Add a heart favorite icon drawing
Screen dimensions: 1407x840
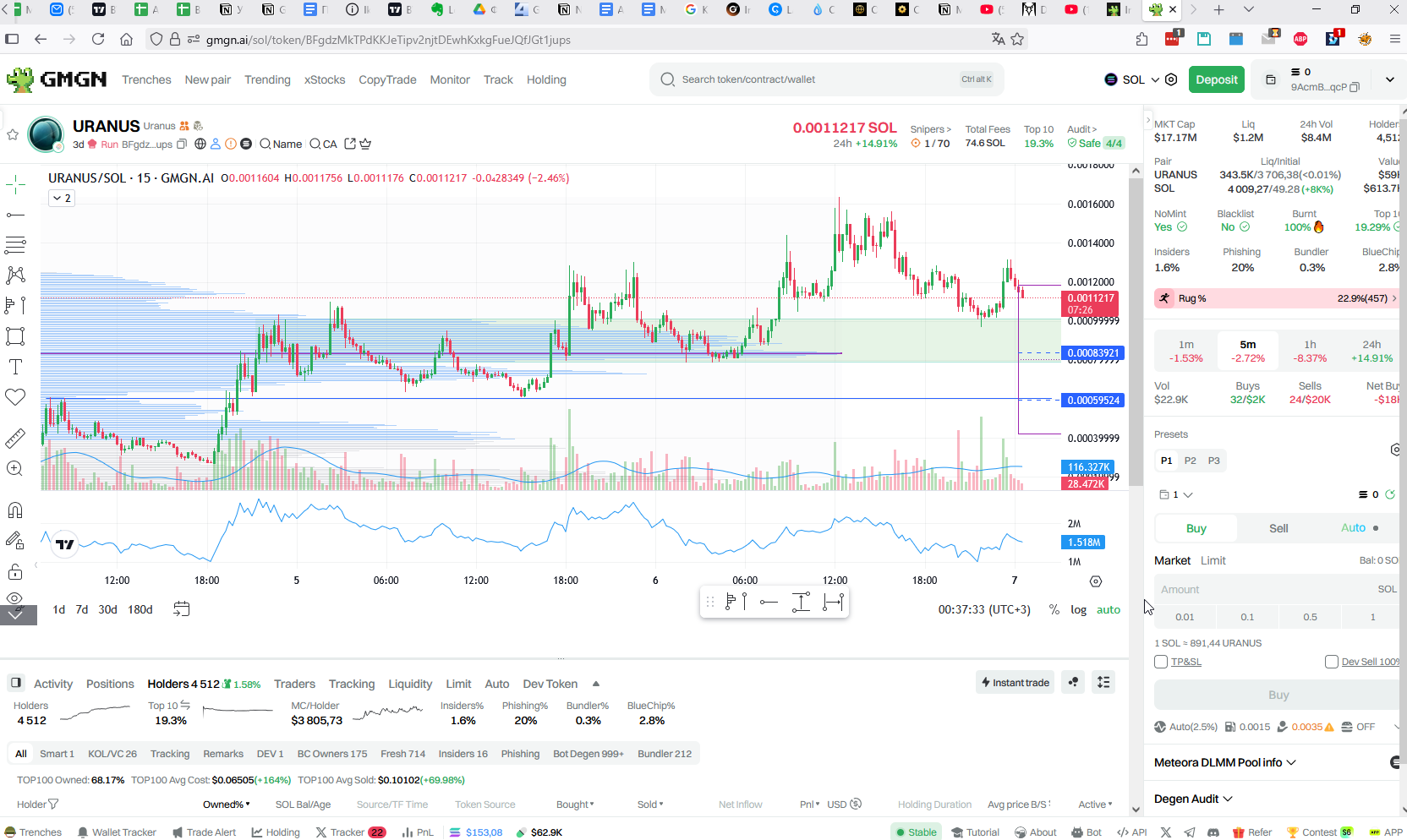click(x=15, y=397)
